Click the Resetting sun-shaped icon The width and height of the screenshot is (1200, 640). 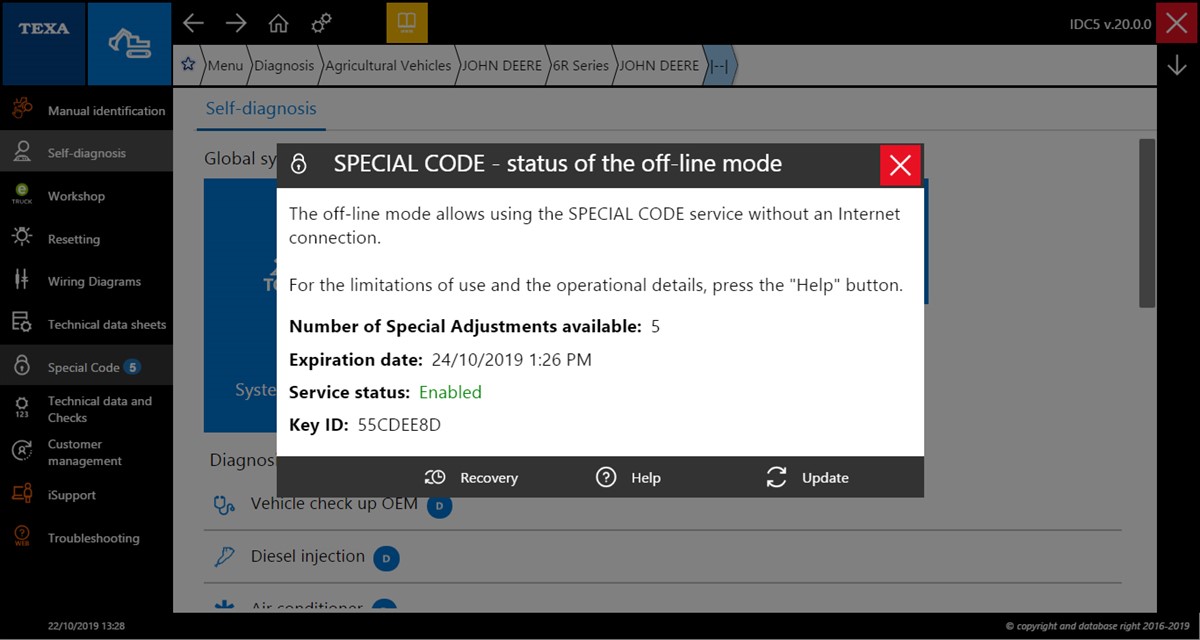coord(22,237)
